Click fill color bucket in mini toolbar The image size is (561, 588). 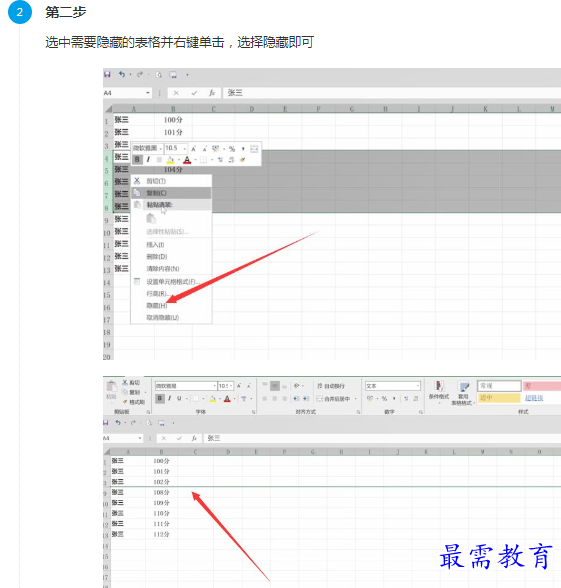click(170, 160)
